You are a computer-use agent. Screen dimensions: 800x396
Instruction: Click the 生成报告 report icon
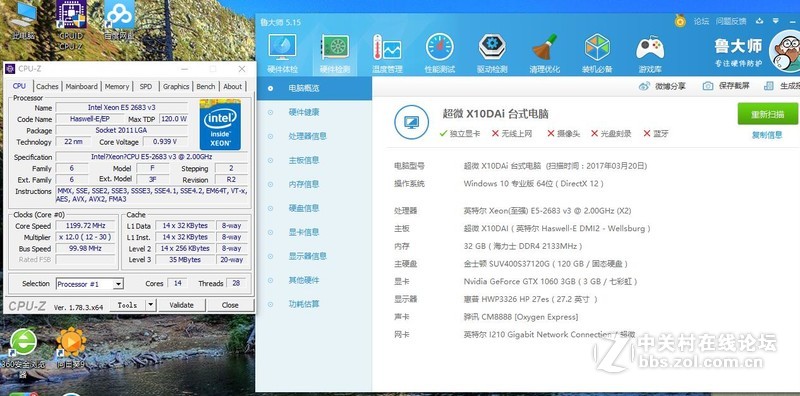(x=769, y=86)
